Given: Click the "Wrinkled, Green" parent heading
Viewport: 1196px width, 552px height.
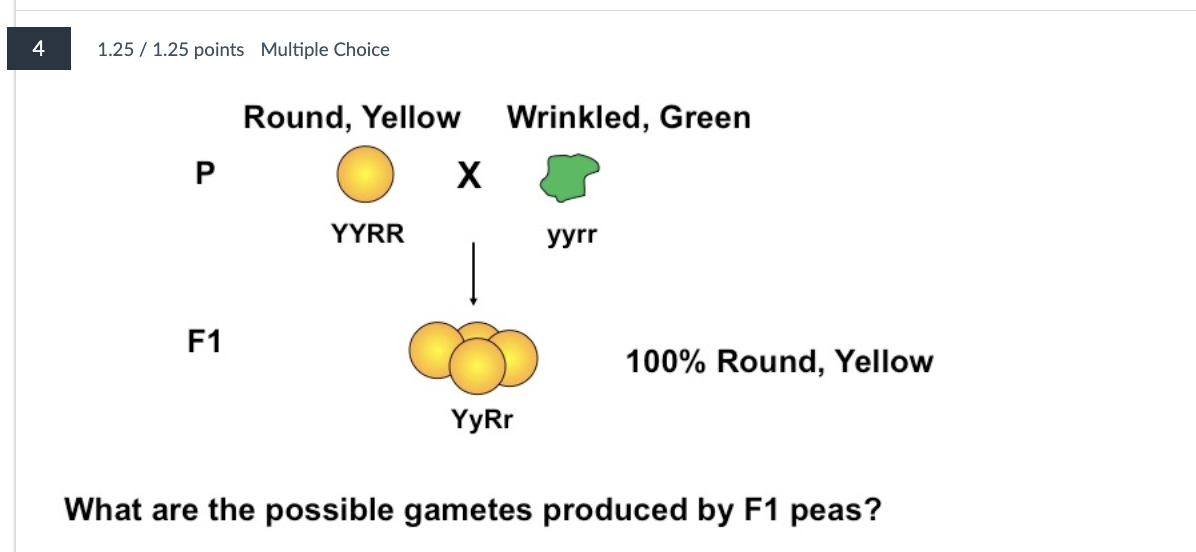Looking at the screenshot, I should click(628, 118).
